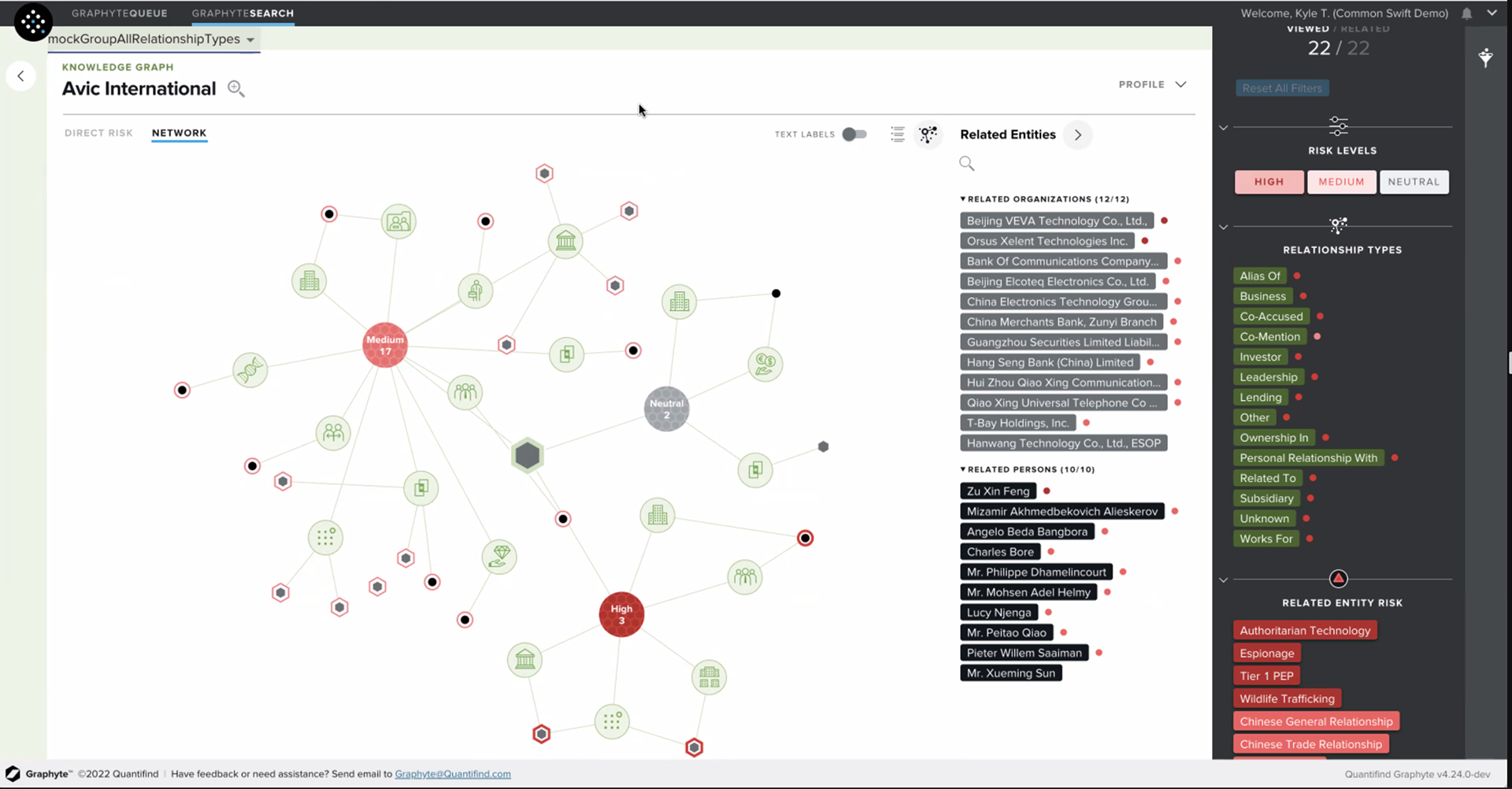Click the central gray hexagon entity node
Viewport: 1512px width, 789px height.
[528, 455]
